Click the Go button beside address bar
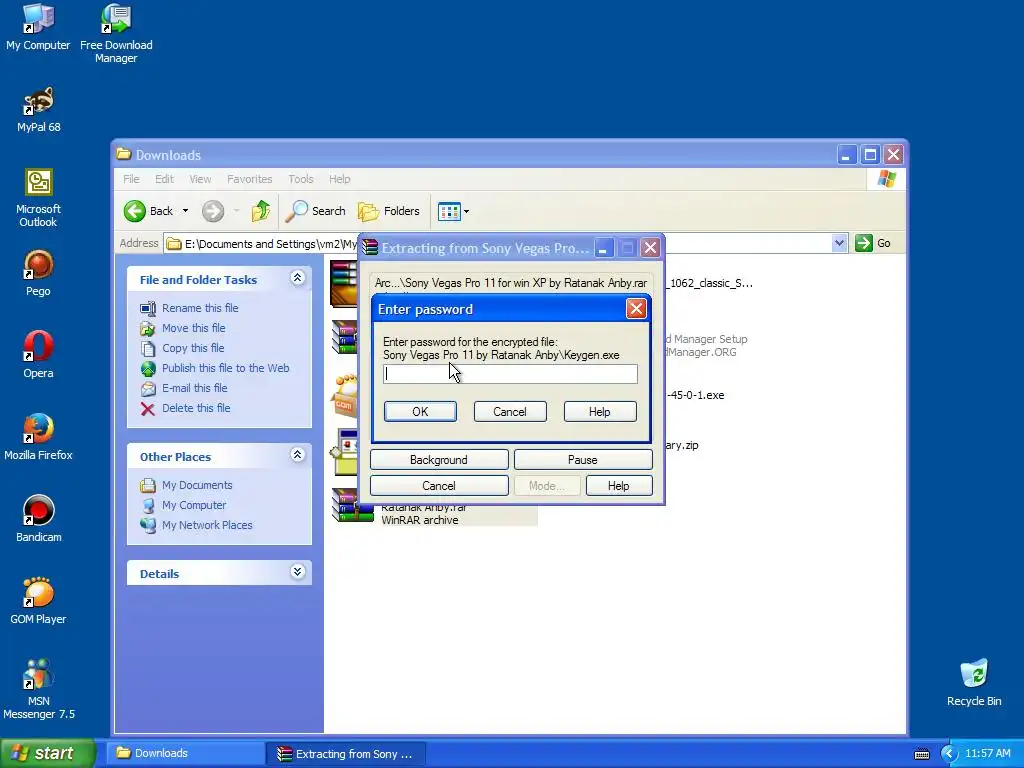 pos(873,243)
